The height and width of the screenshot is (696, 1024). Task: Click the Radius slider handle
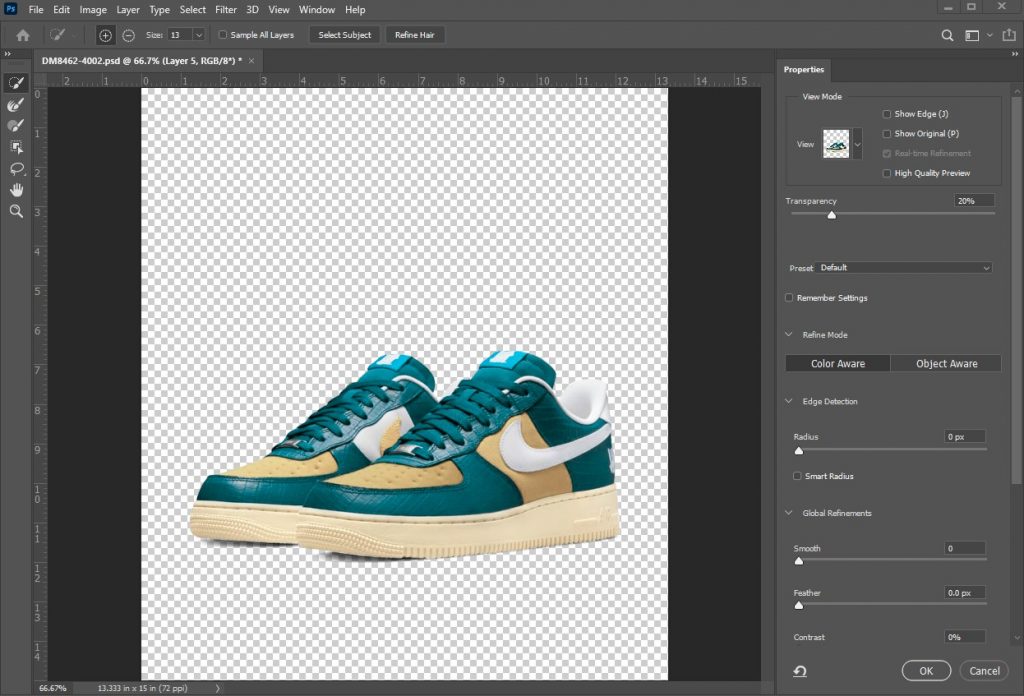click(x=799, y=451)
